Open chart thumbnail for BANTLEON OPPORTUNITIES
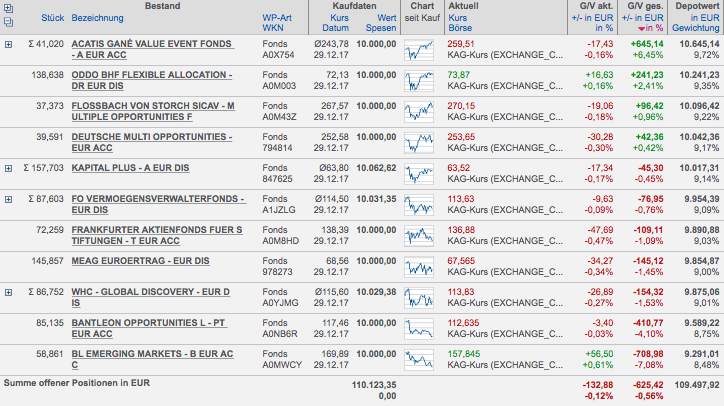 pos(419,328)
